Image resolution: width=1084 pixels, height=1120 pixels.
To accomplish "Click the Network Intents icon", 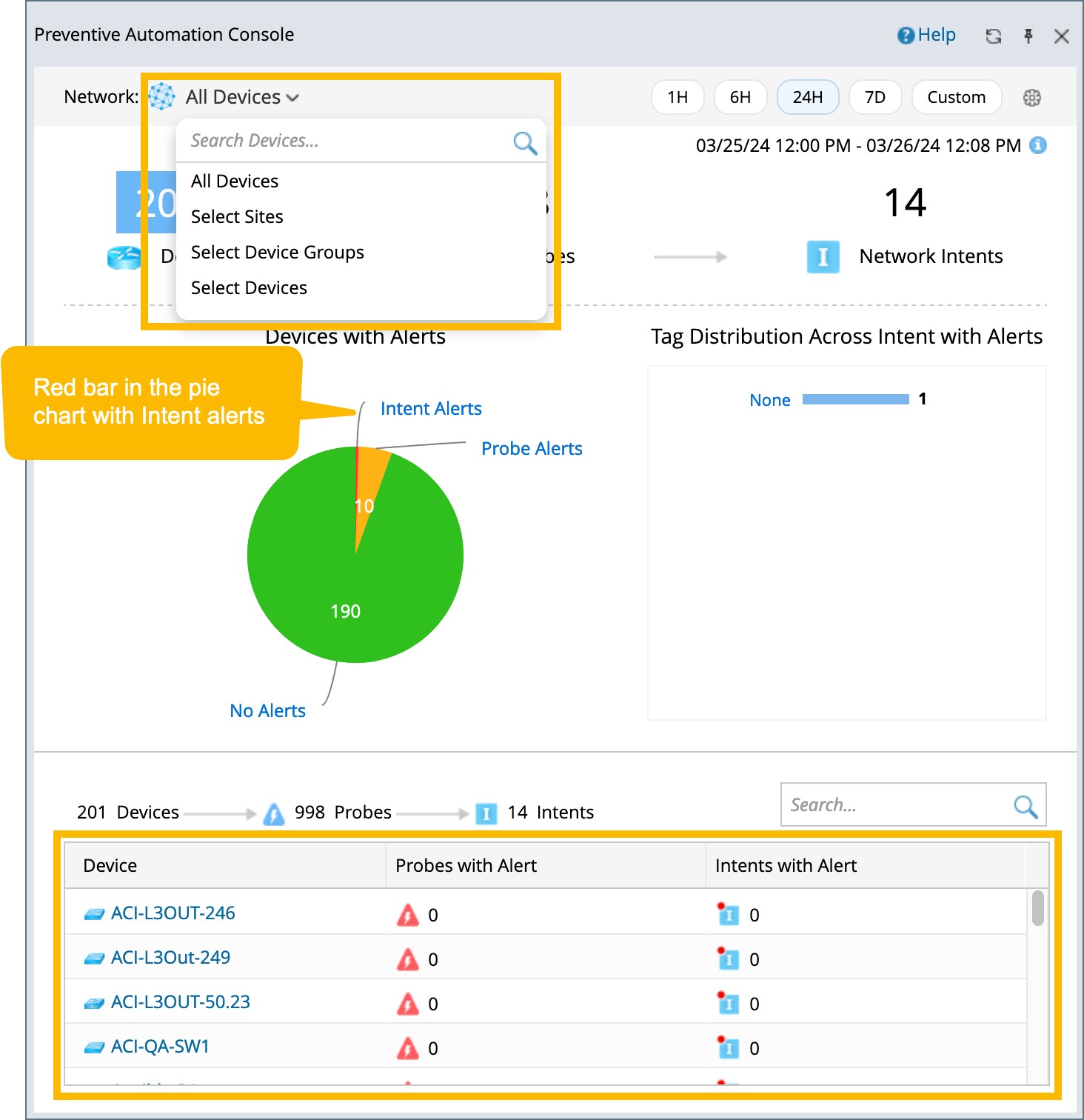I will click(x=823, y=257).
